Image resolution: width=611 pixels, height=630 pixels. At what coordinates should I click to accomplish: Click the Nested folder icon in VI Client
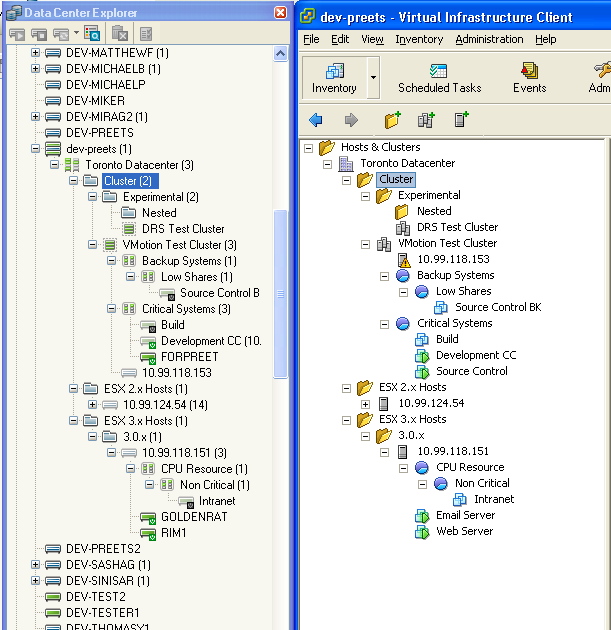(x=402, y=211)
